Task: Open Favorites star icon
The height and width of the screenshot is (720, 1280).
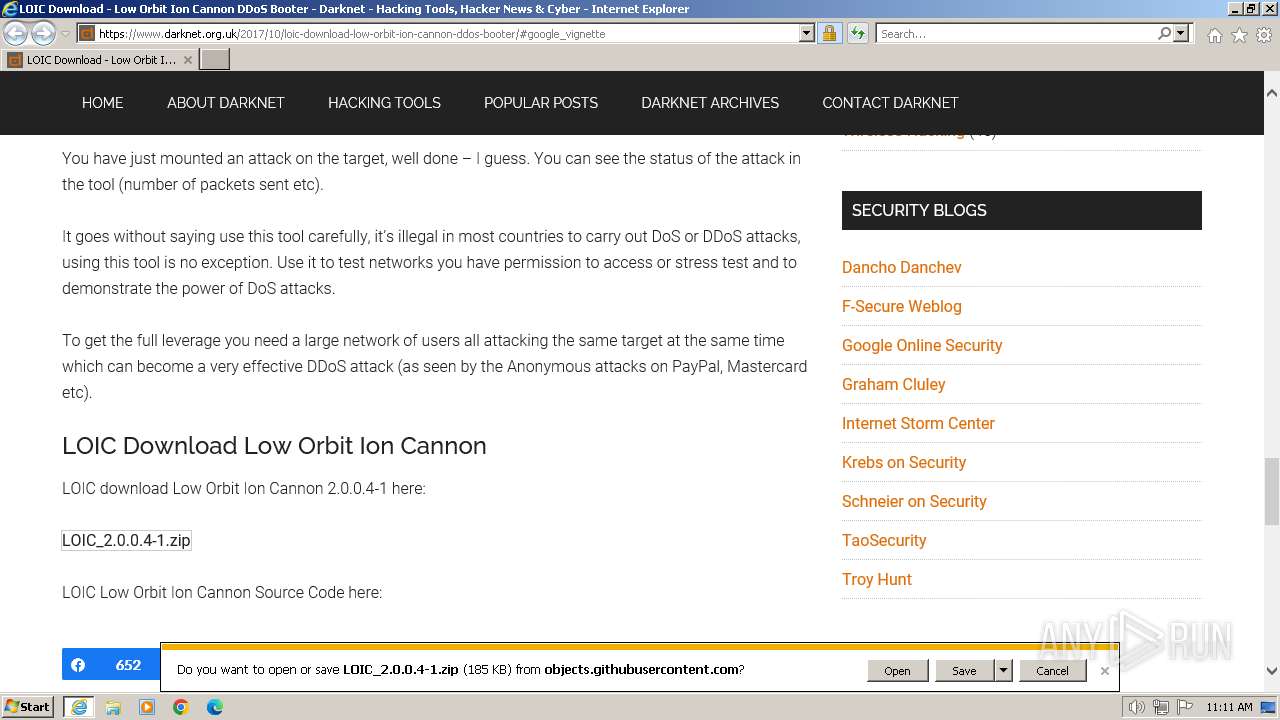Action: [1239, 35]
